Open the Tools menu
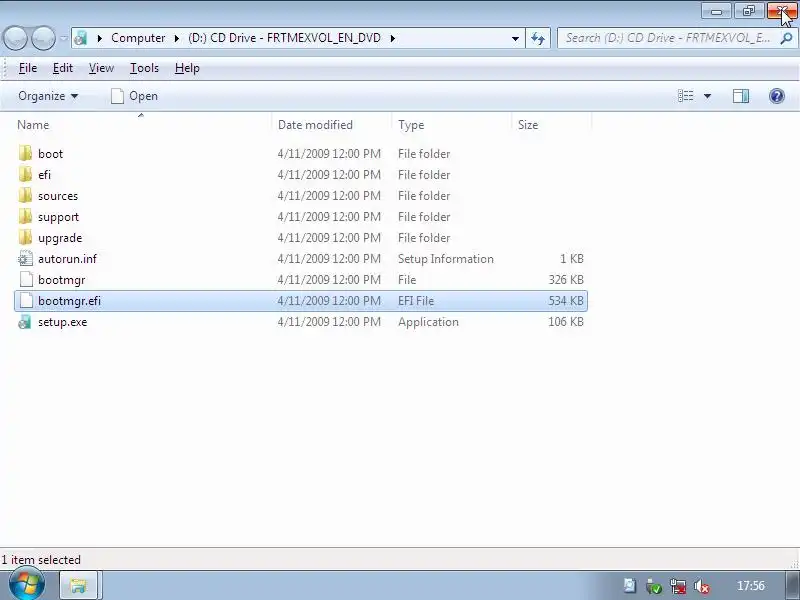 (144, 68)
